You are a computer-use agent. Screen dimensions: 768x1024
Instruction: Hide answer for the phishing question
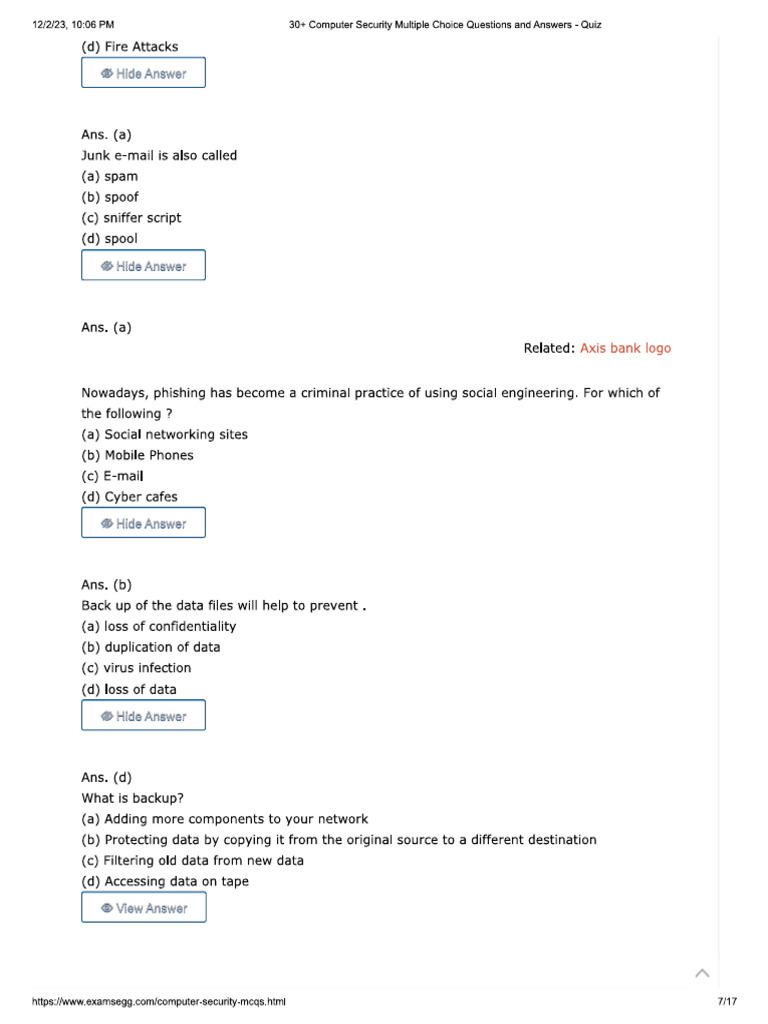click(143, 524)
